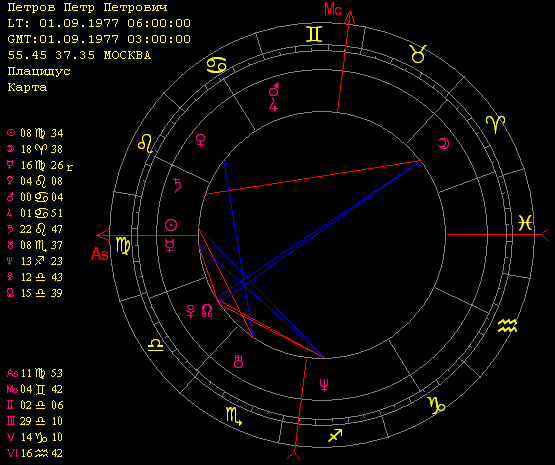Click the As 11 Virgo 53 house cusp row
This screenshot has height=465, width=555.
click(x=35, y=373)
